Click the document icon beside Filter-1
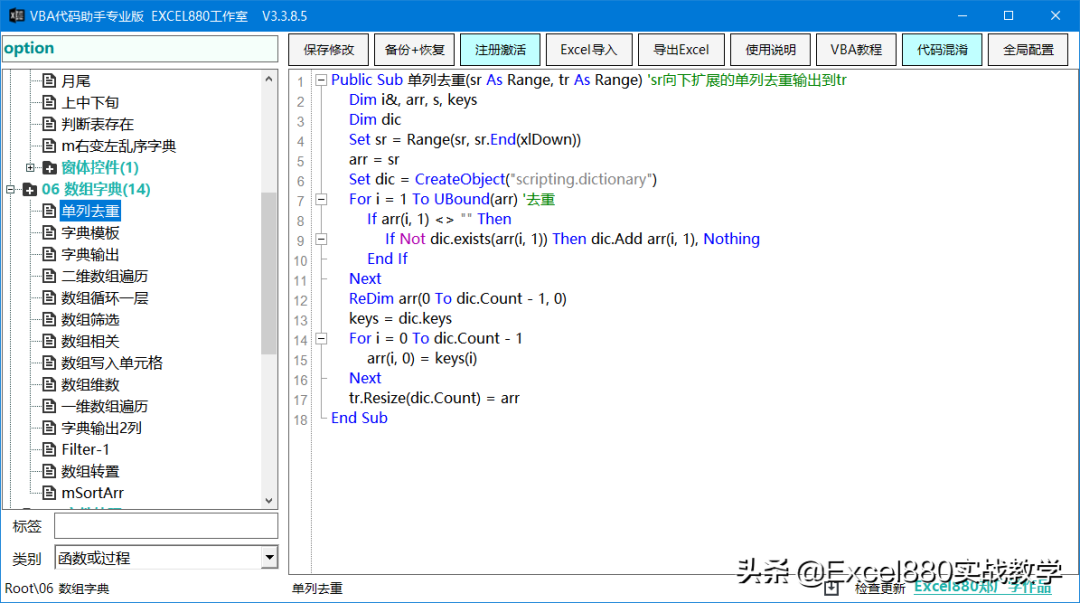 click(x=49, y=449)
